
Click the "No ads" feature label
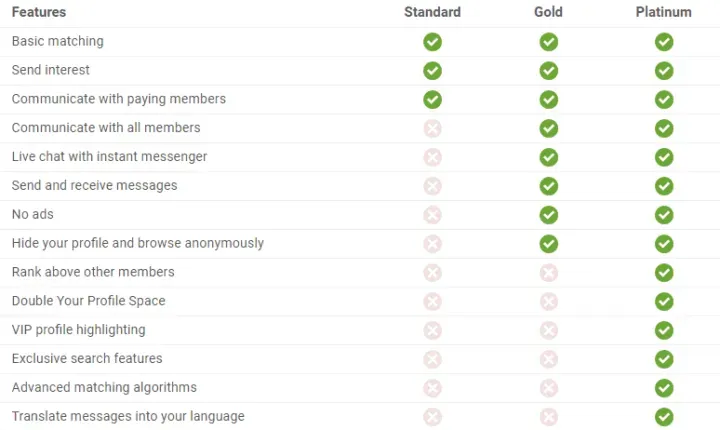(x=32, y=214)
